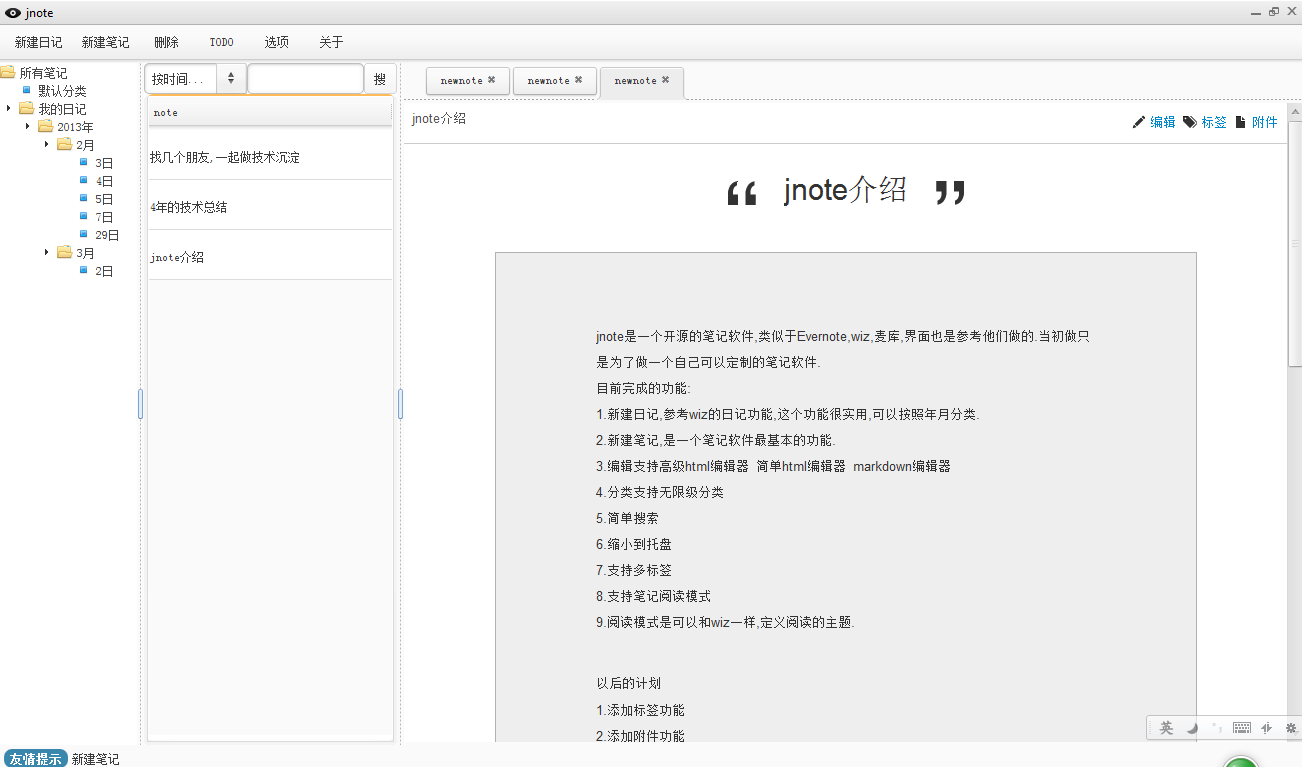Click the 友情提示 badge in status bar
The width and height of the screenshot is (1302, 767).
point(36,759)
